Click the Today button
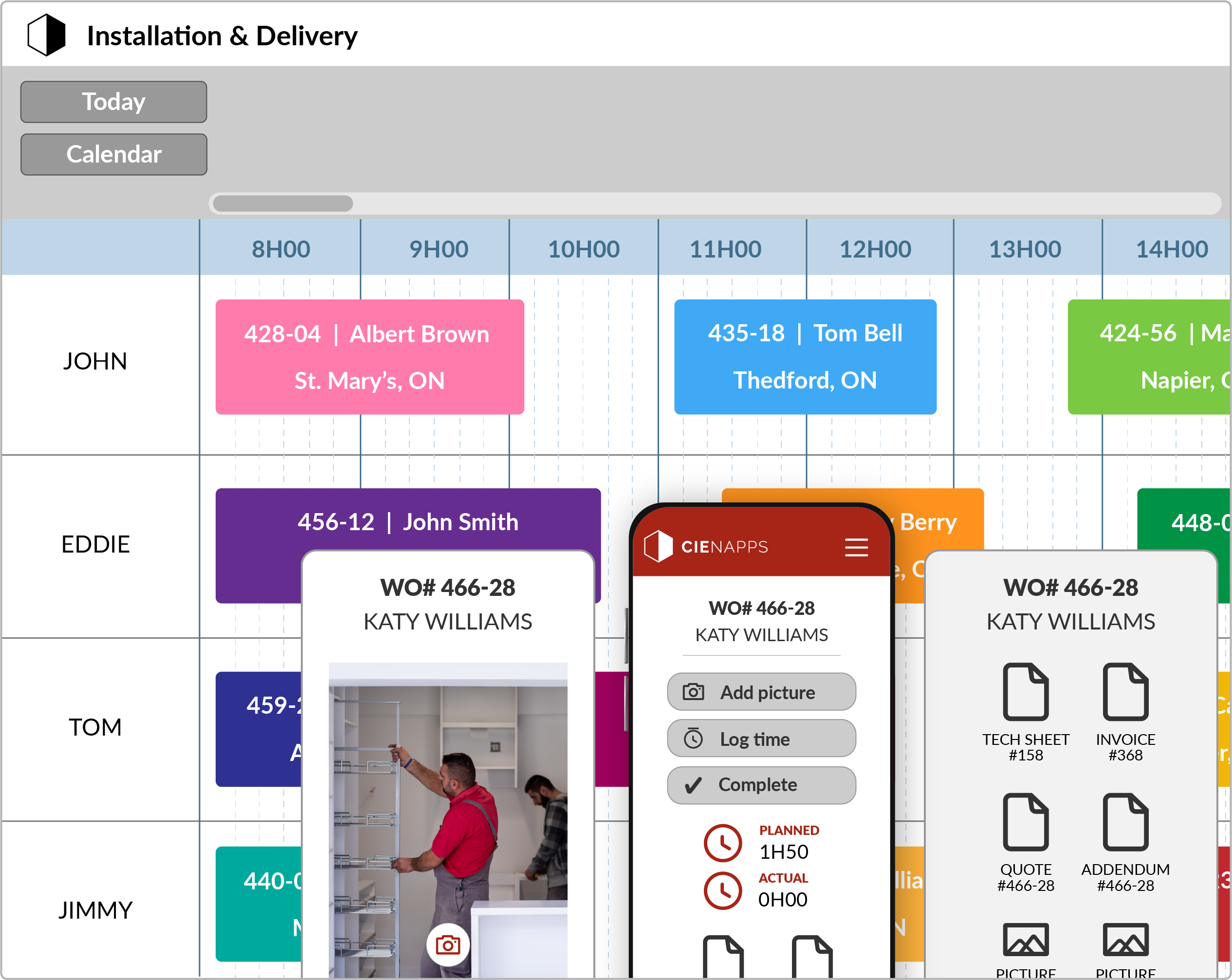Screen dimensions: 1232x980 click(114, 102)
